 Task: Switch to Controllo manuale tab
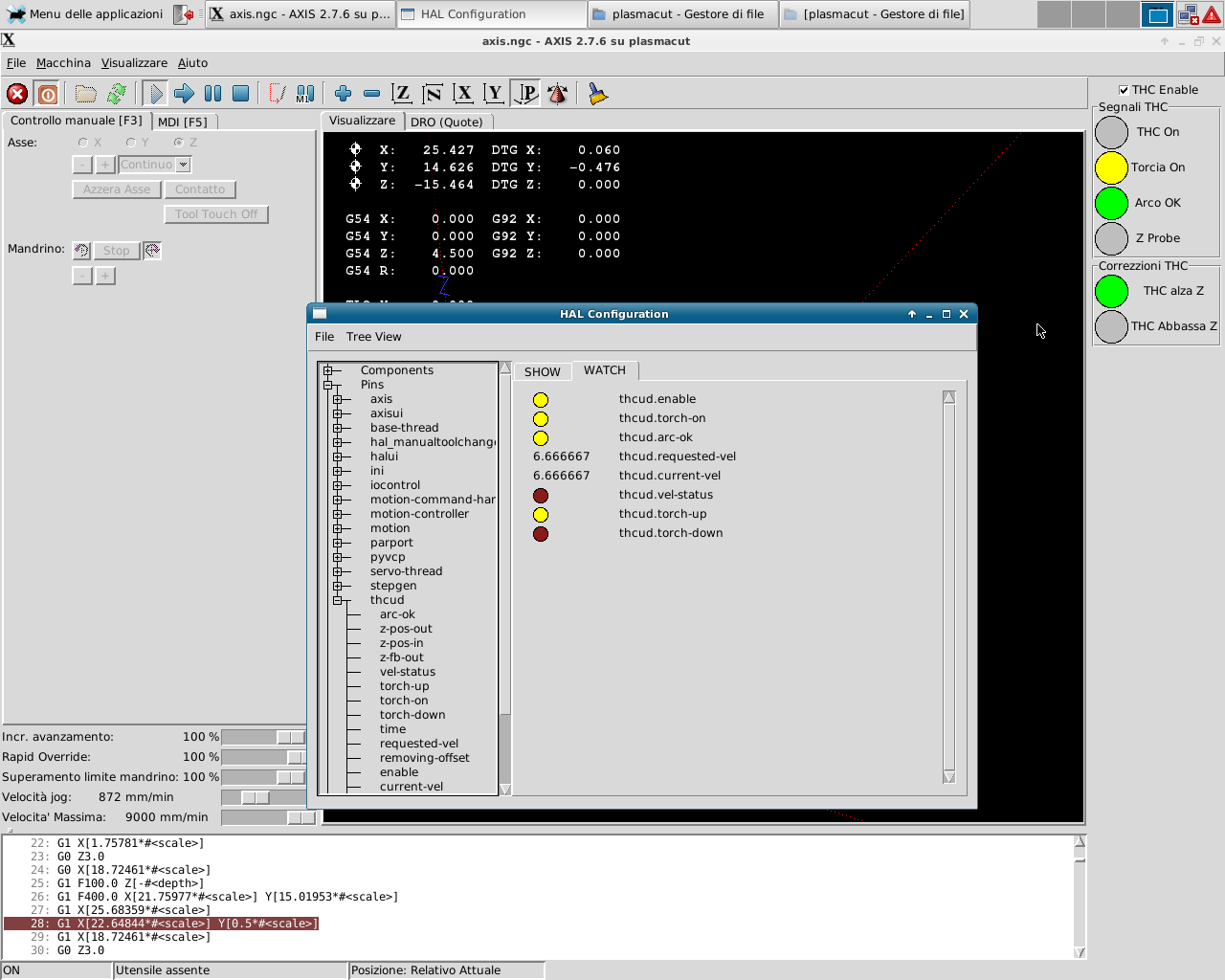(x=77, y=121)
